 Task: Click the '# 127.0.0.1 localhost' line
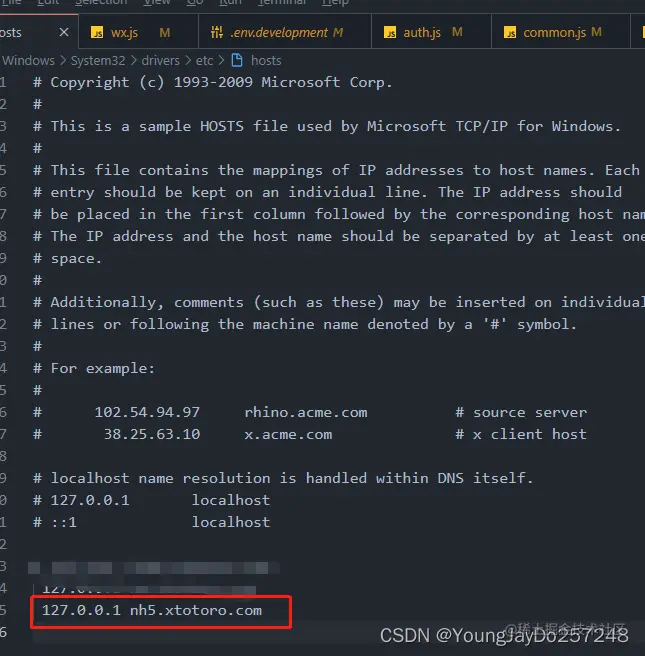click(x=152, y=500)
